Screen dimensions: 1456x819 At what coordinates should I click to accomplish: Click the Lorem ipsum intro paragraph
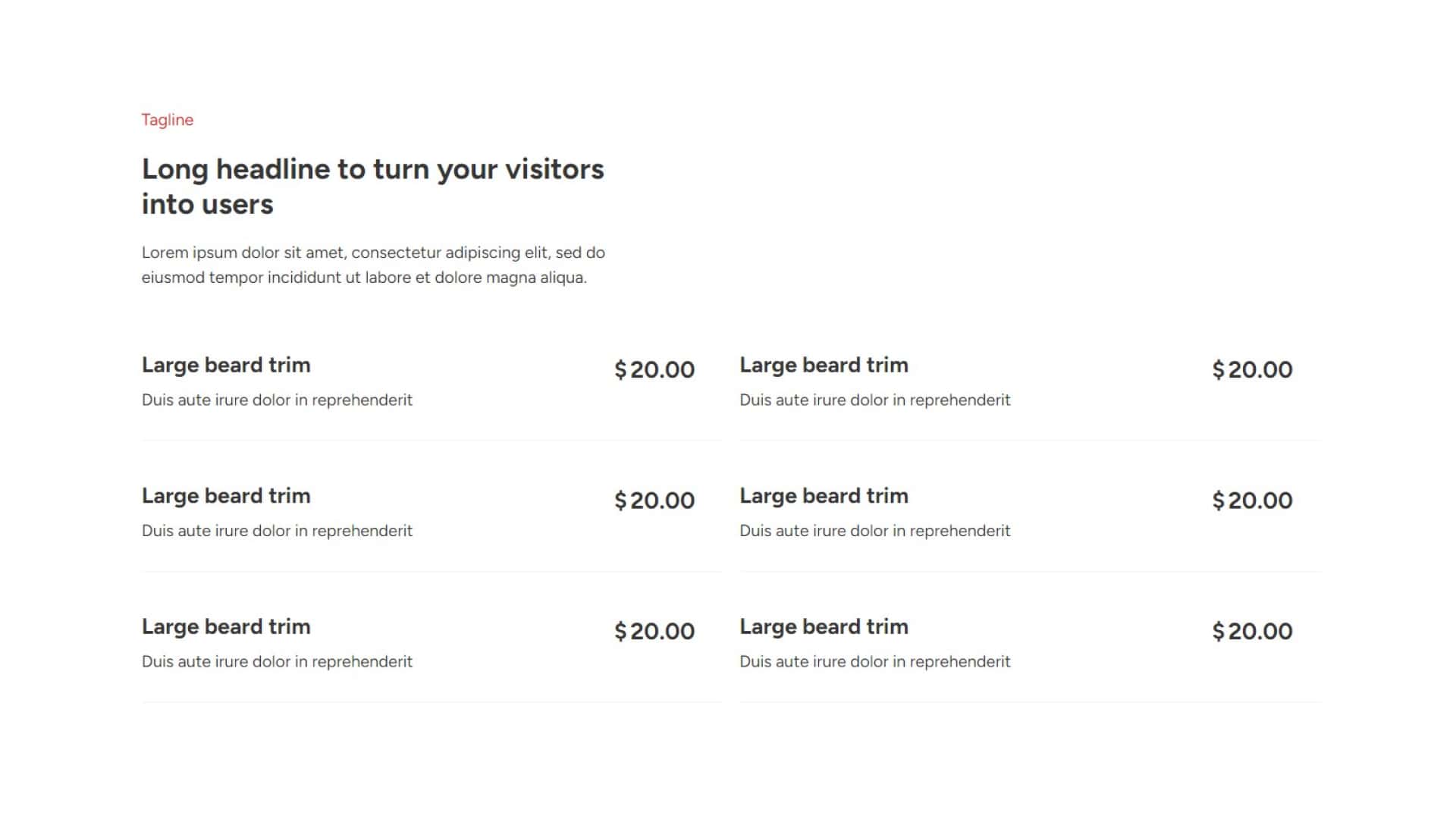point(372,265)
